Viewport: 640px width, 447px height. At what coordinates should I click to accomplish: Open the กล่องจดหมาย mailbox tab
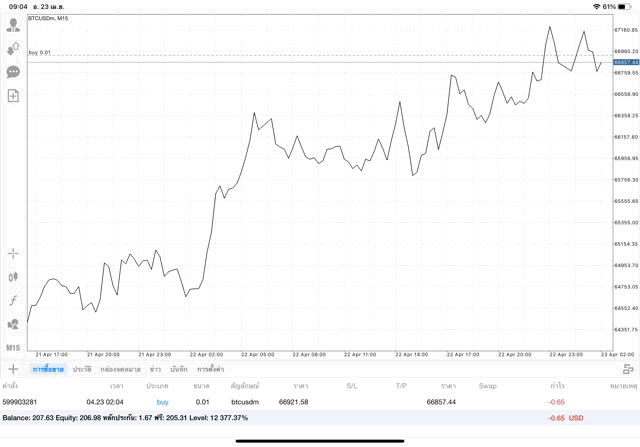(x=120, y=369)
